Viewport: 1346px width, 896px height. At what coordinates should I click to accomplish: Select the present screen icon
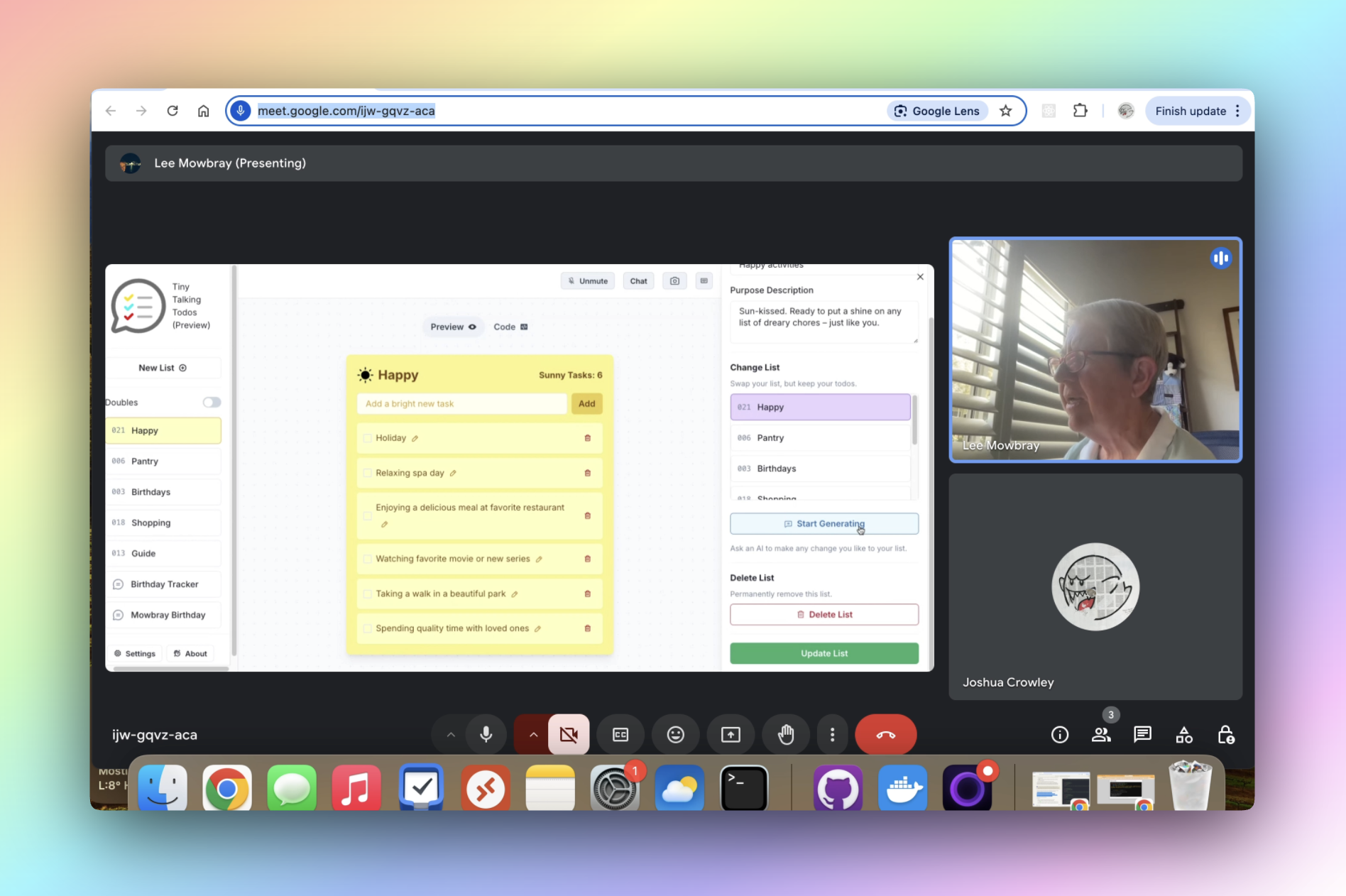(731, 734)
